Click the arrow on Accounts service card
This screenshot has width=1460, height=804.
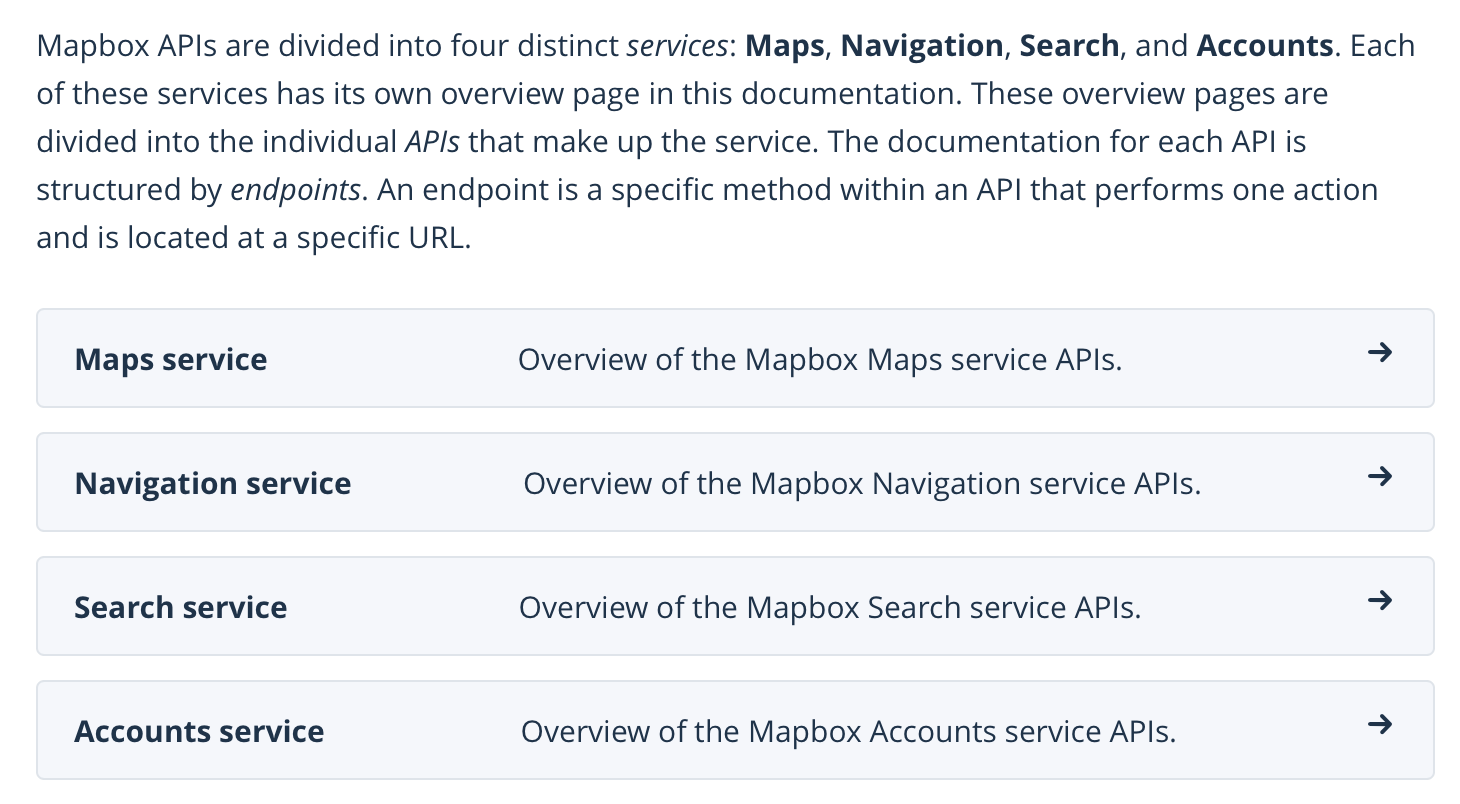click(x=1379, y=725)
